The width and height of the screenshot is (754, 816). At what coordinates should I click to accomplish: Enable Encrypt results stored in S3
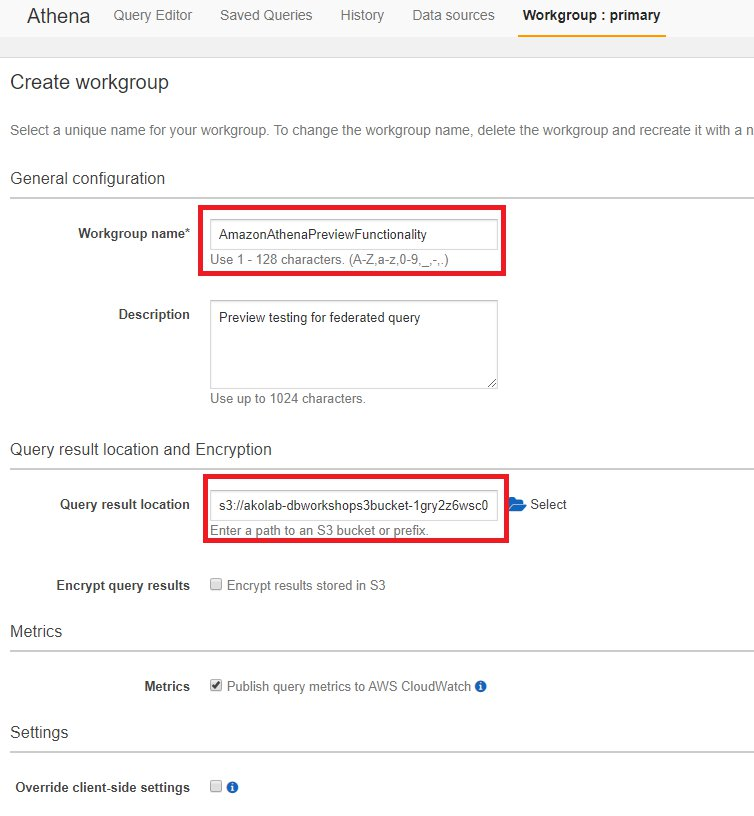click(215, 584)
